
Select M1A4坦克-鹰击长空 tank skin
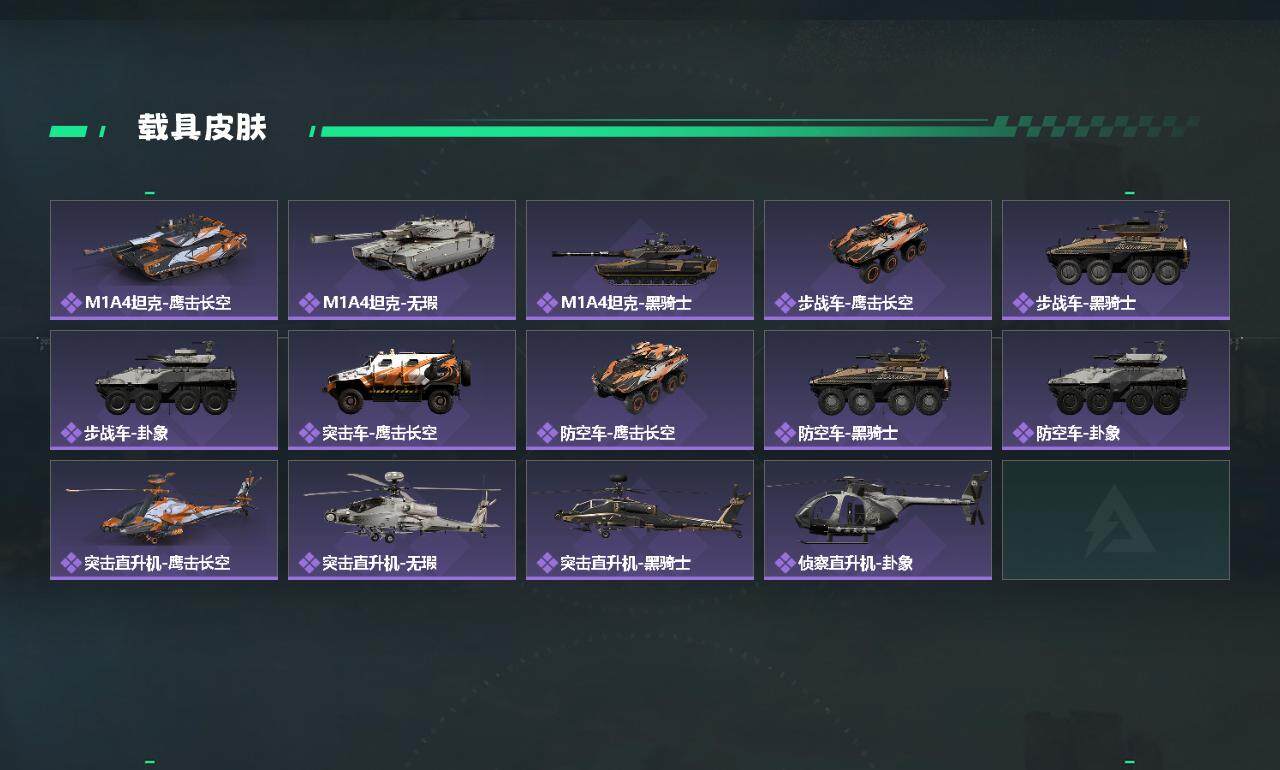click(x=164, y=260)
